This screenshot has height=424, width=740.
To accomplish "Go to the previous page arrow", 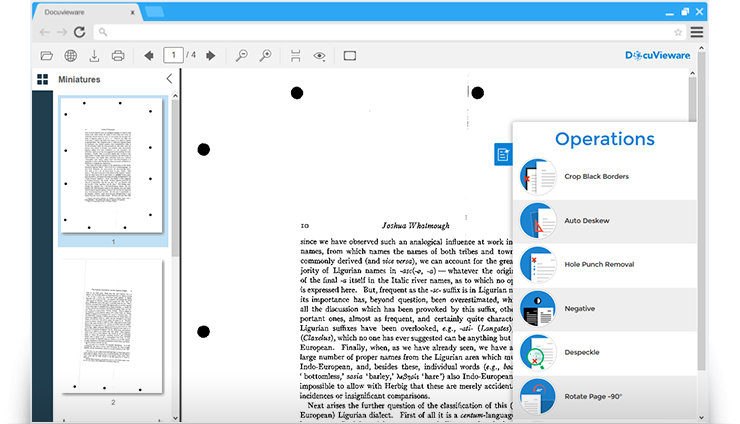I will tap(149, 56).
